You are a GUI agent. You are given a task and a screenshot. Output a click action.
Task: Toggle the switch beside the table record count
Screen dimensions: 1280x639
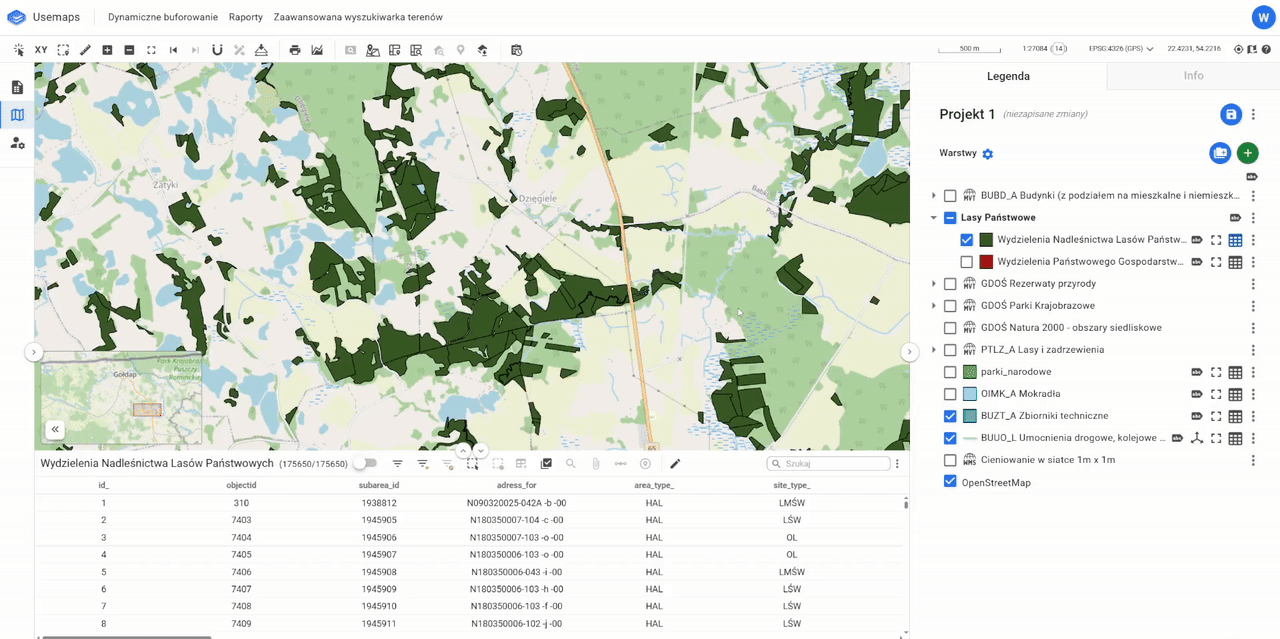[366, 464]
